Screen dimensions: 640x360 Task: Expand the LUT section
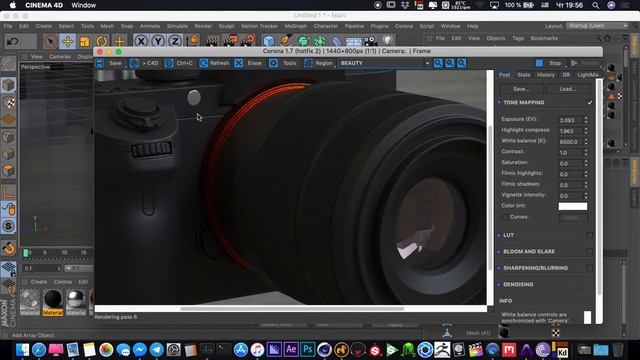(x=499, y=236)
